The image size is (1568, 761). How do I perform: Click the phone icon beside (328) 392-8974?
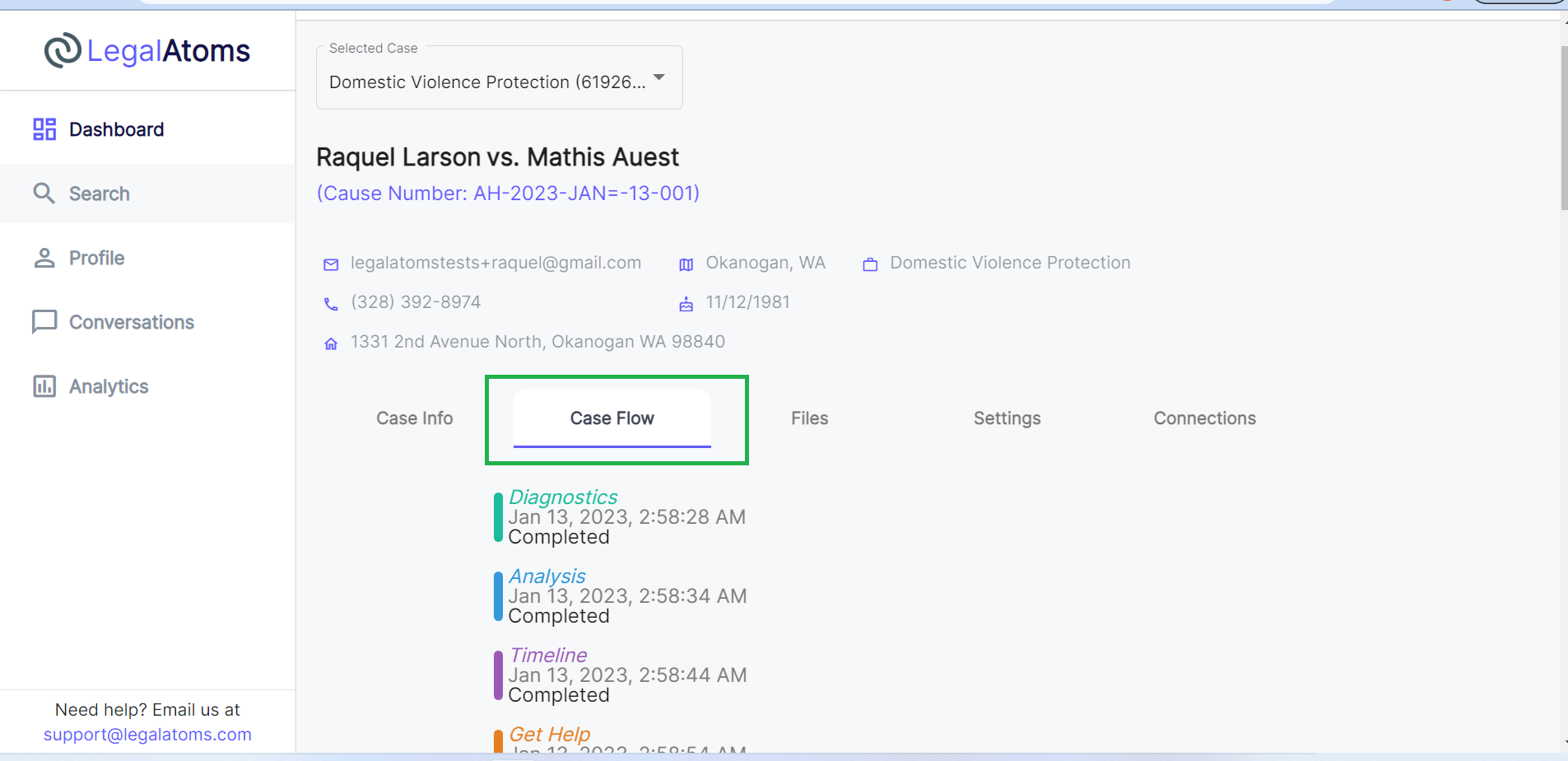coord(331,304)
